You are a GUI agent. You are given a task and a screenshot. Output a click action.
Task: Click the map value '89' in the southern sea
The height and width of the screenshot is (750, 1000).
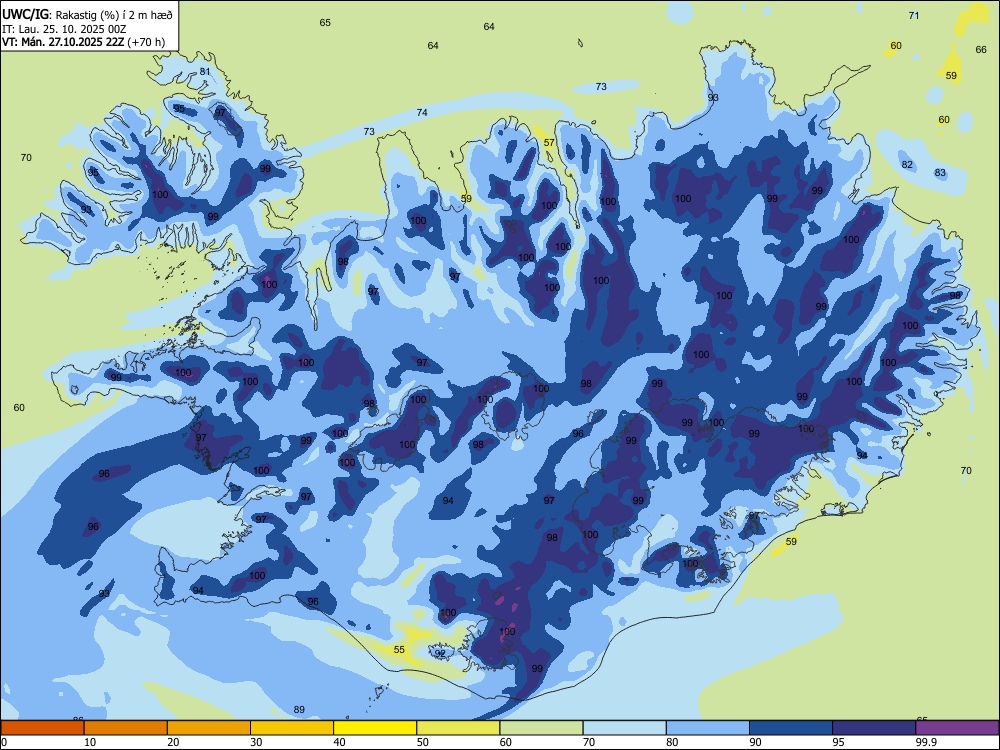[299, 709]
